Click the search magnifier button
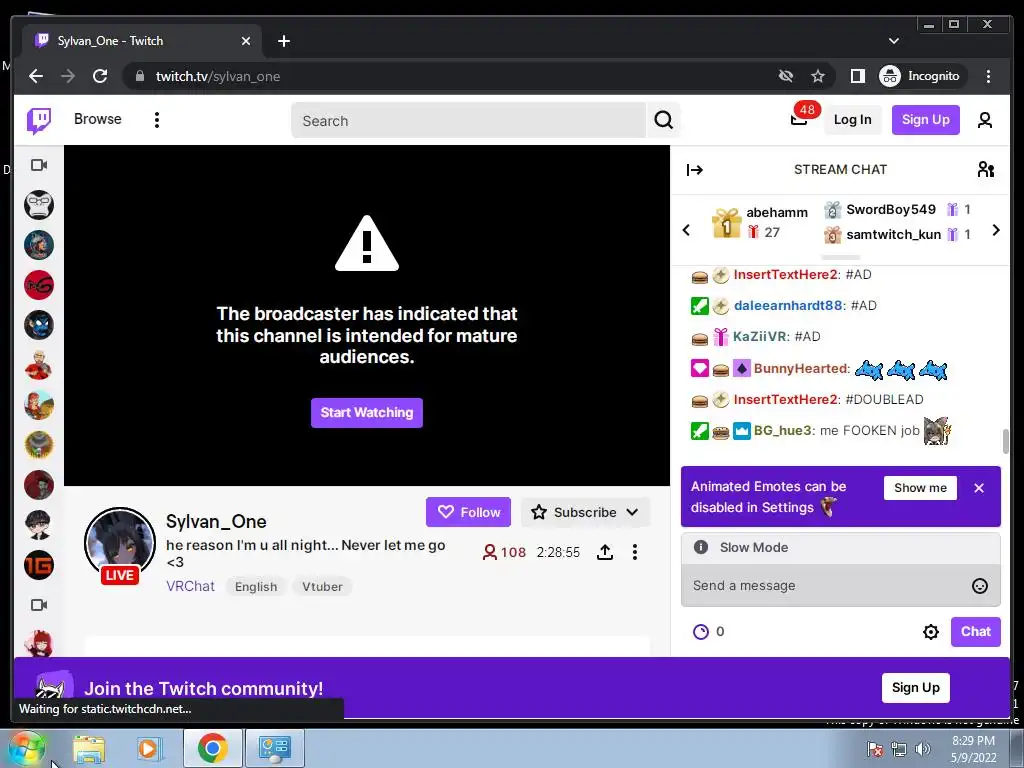1024x768 pixels. point(664,120)
